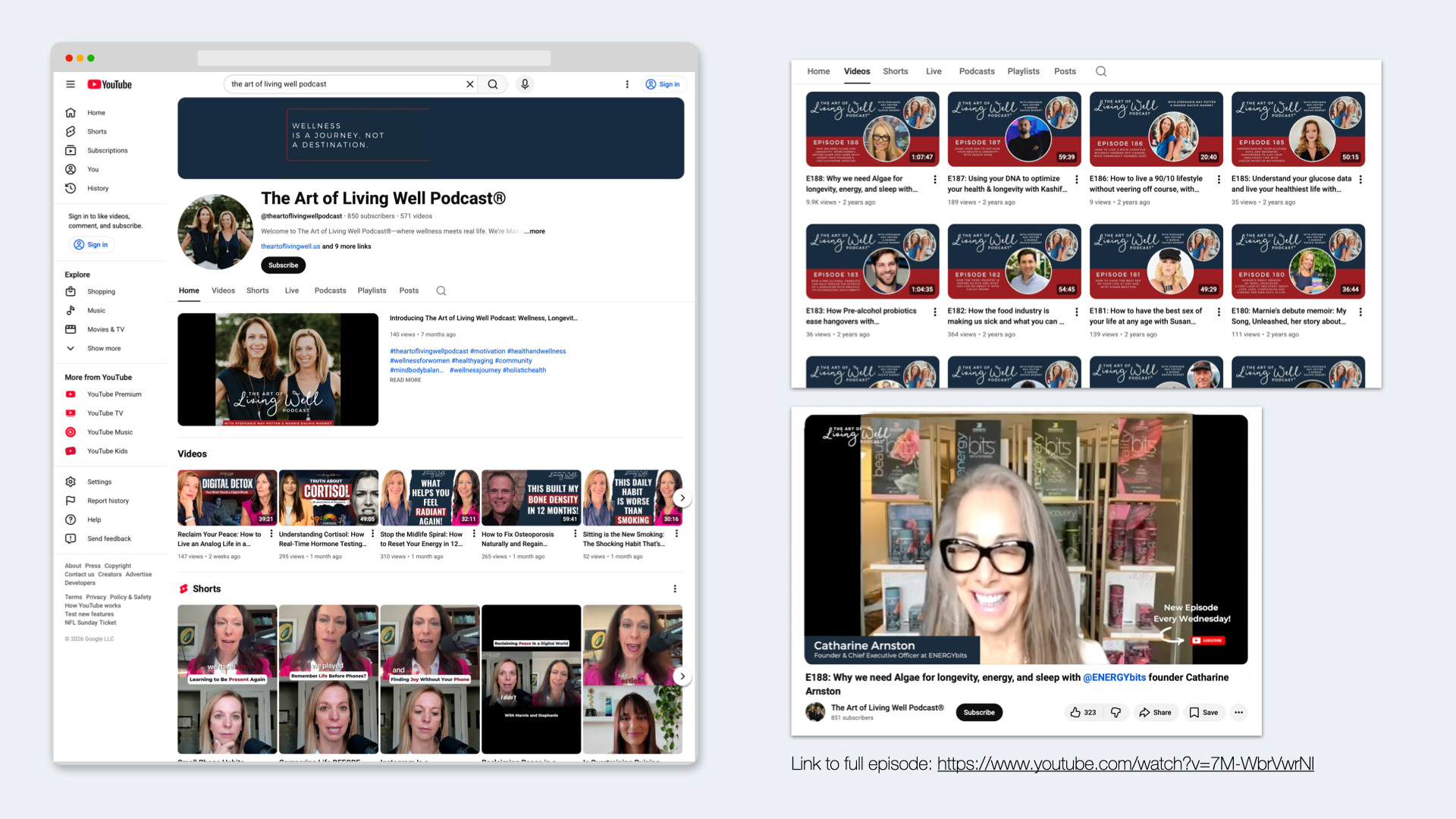Switch to the Podcasts channel tab

tap(330, 291)
